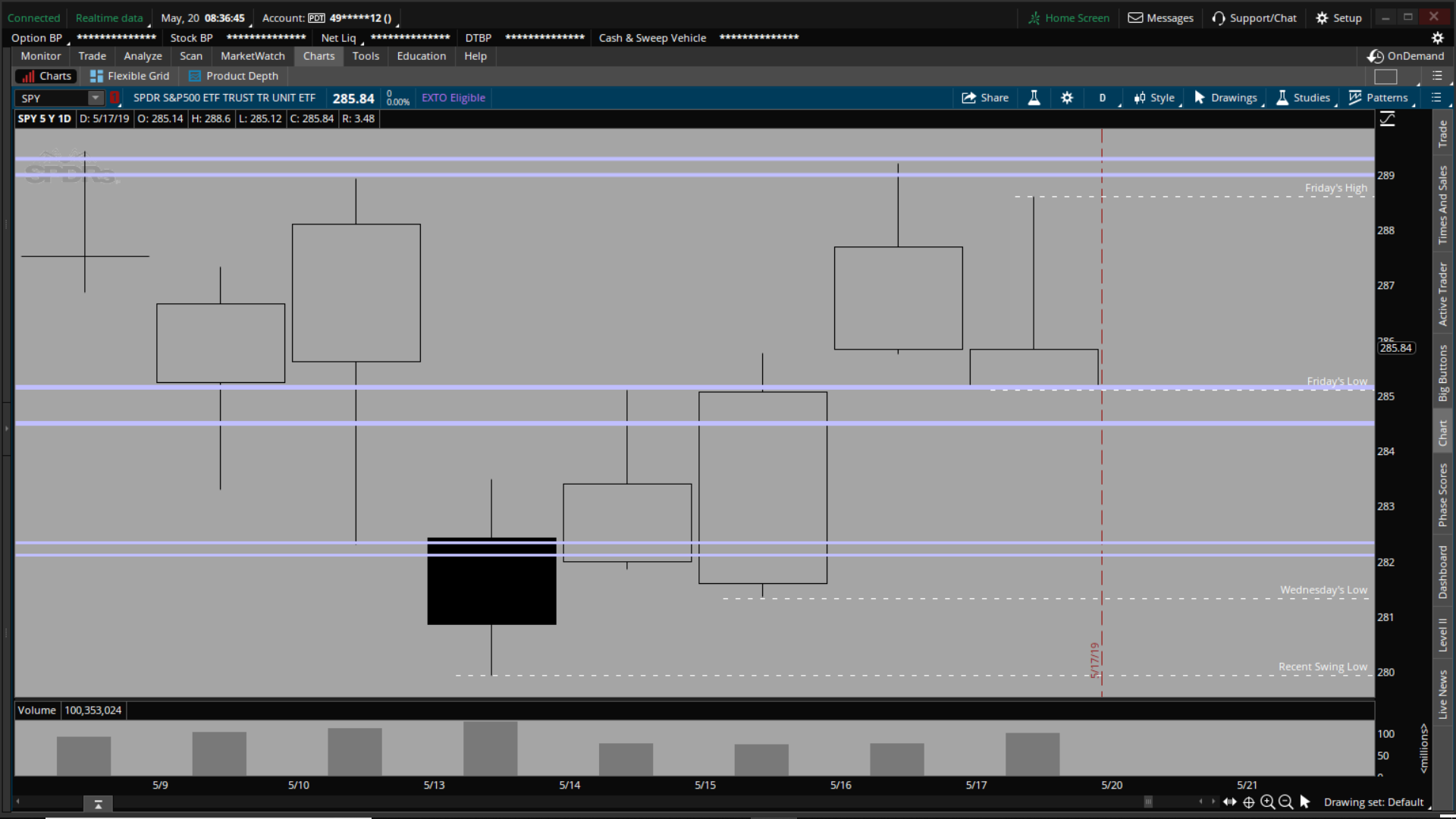
Task: Open Live News sidebar tab
Action: (x=1442, y=694)
